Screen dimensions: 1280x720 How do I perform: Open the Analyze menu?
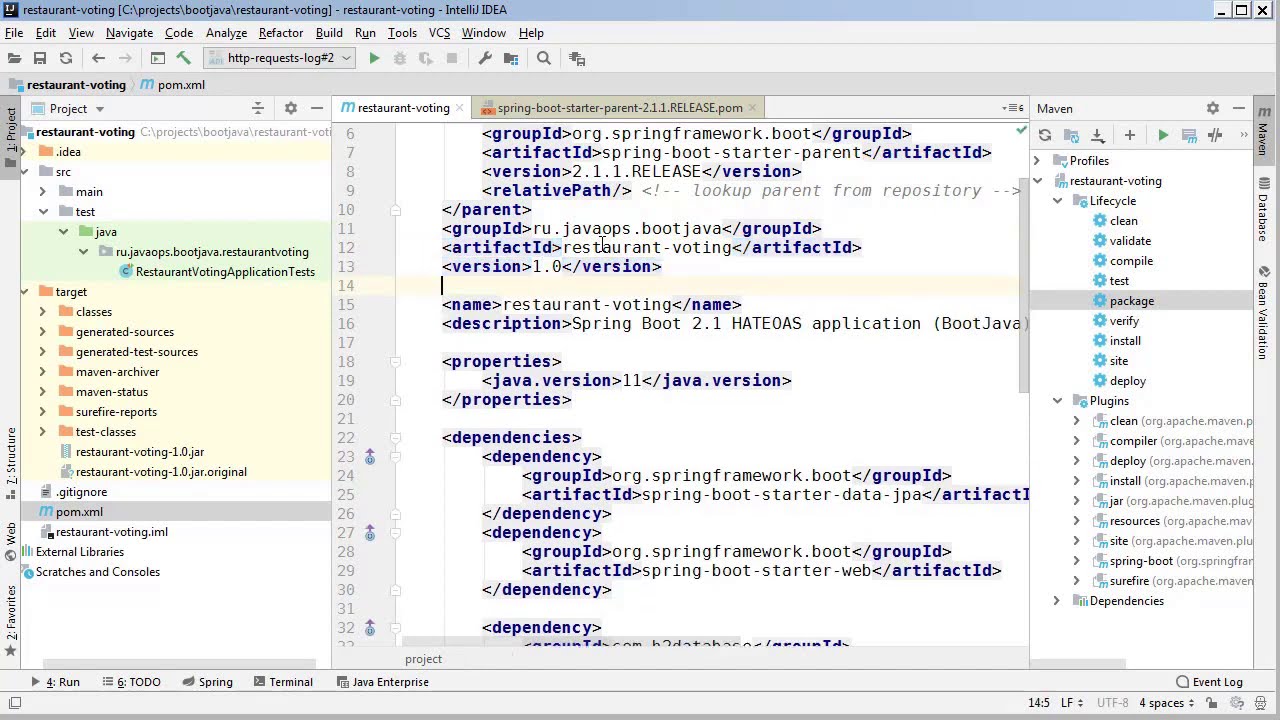pos(226,33)
